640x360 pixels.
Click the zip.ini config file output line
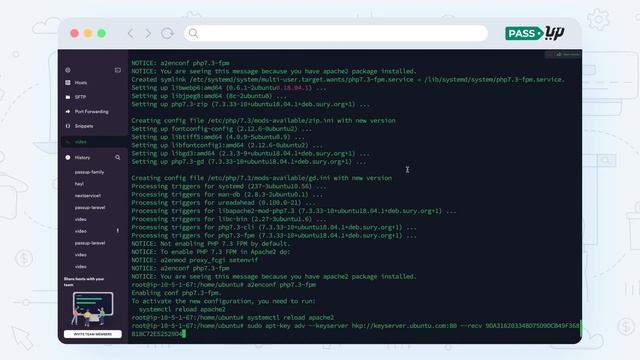point(263,121)
